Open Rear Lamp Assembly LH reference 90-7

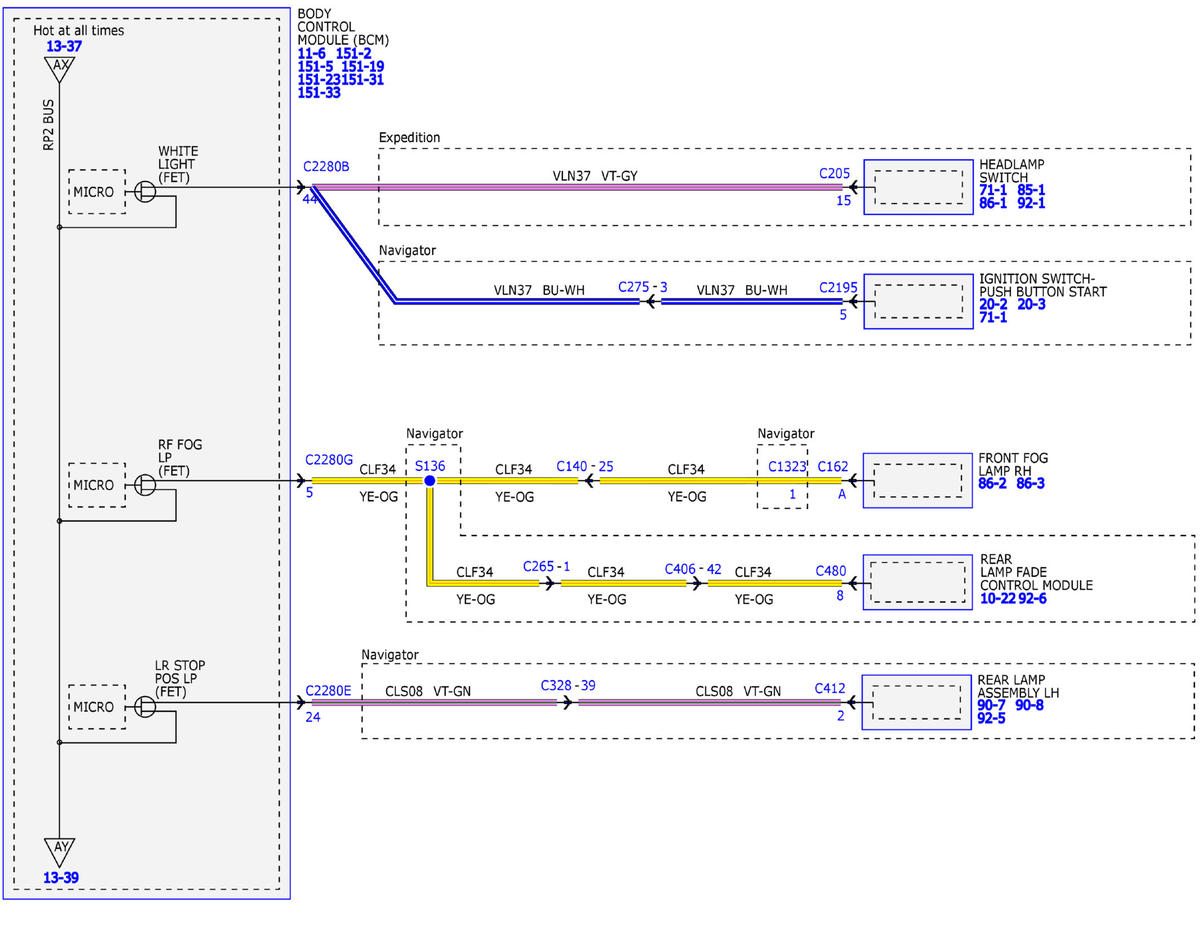coord(994,705)
